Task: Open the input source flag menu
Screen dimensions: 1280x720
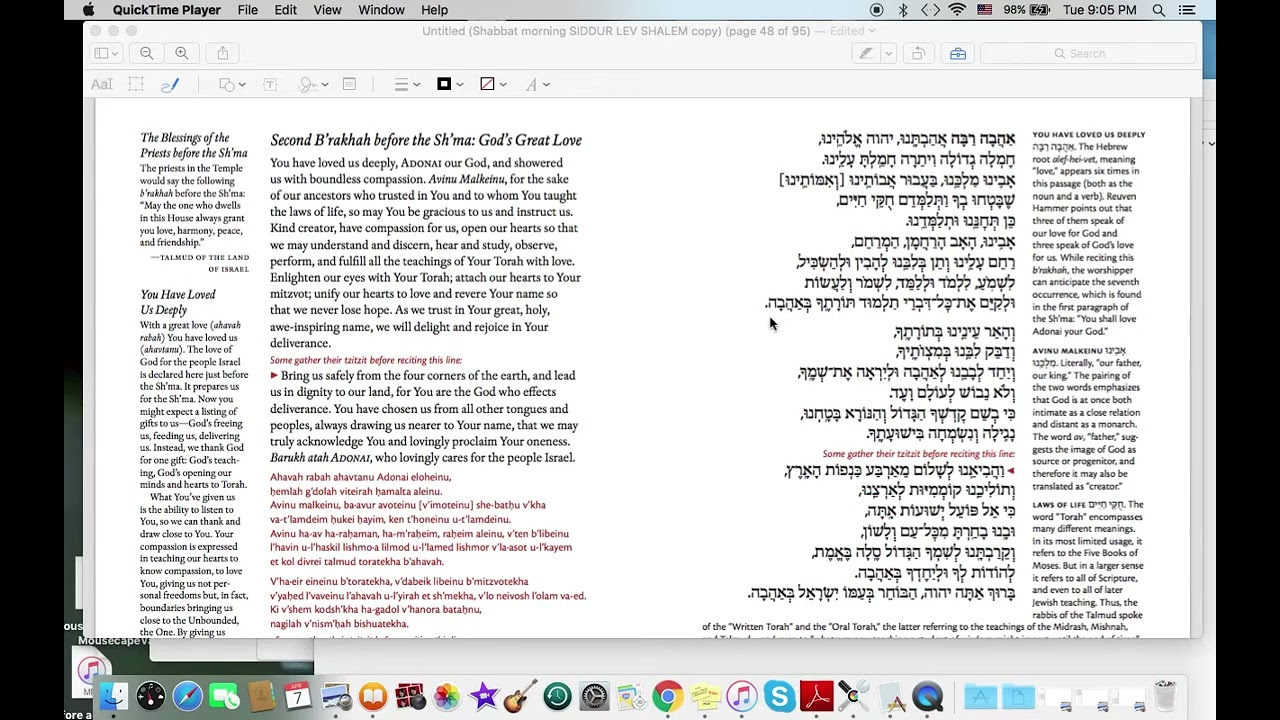Action: [985, 10]
